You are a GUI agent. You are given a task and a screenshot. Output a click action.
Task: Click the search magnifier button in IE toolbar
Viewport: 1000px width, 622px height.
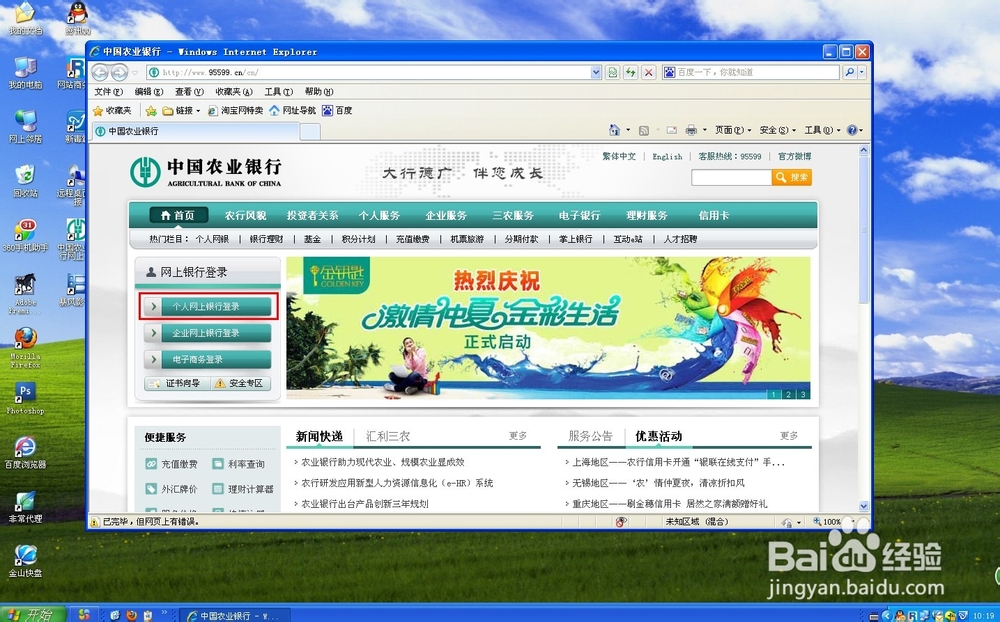pos(849,72)
